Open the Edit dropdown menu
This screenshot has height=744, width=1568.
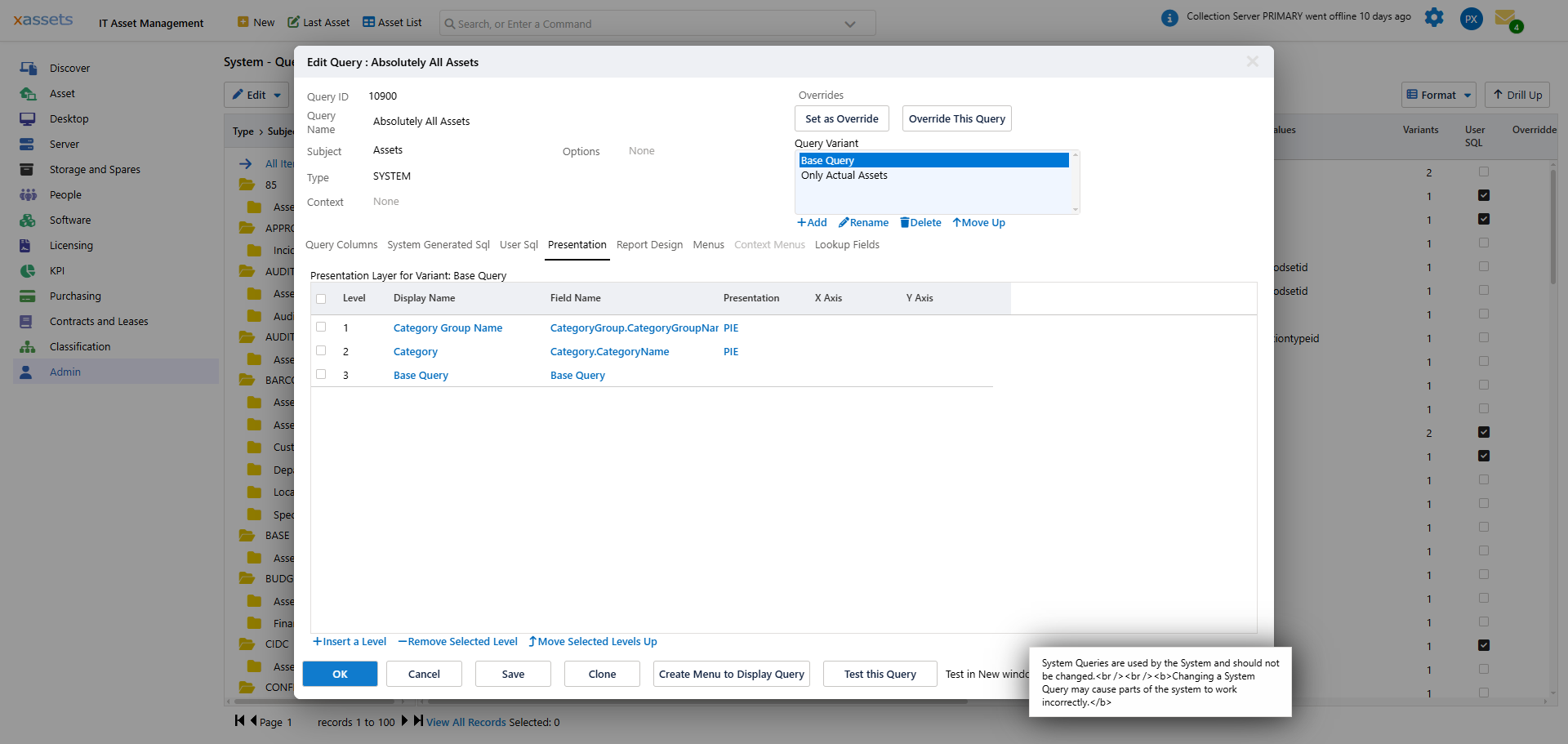[256, 95]
